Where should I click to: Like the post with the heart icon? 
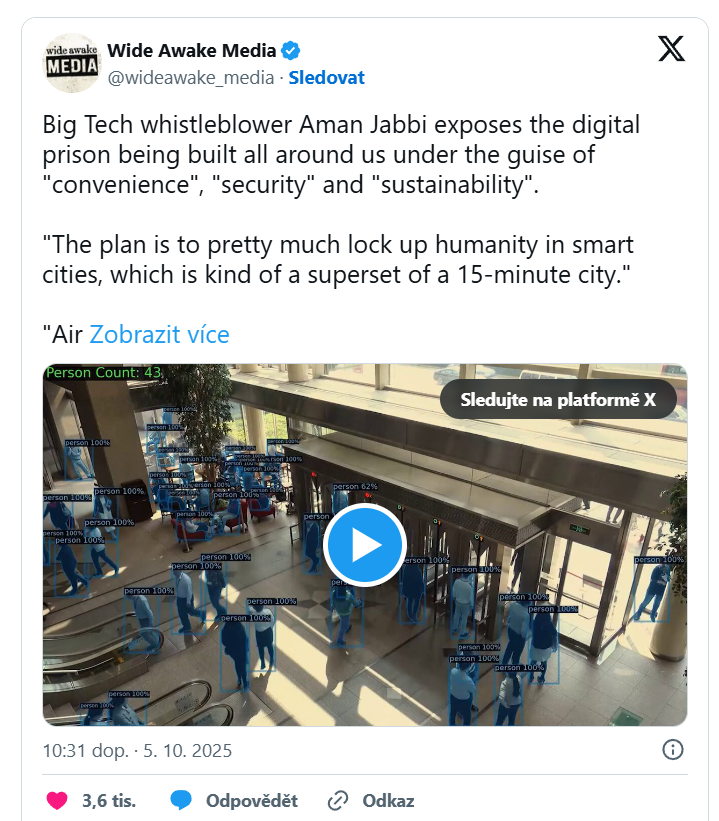(58, 800)
